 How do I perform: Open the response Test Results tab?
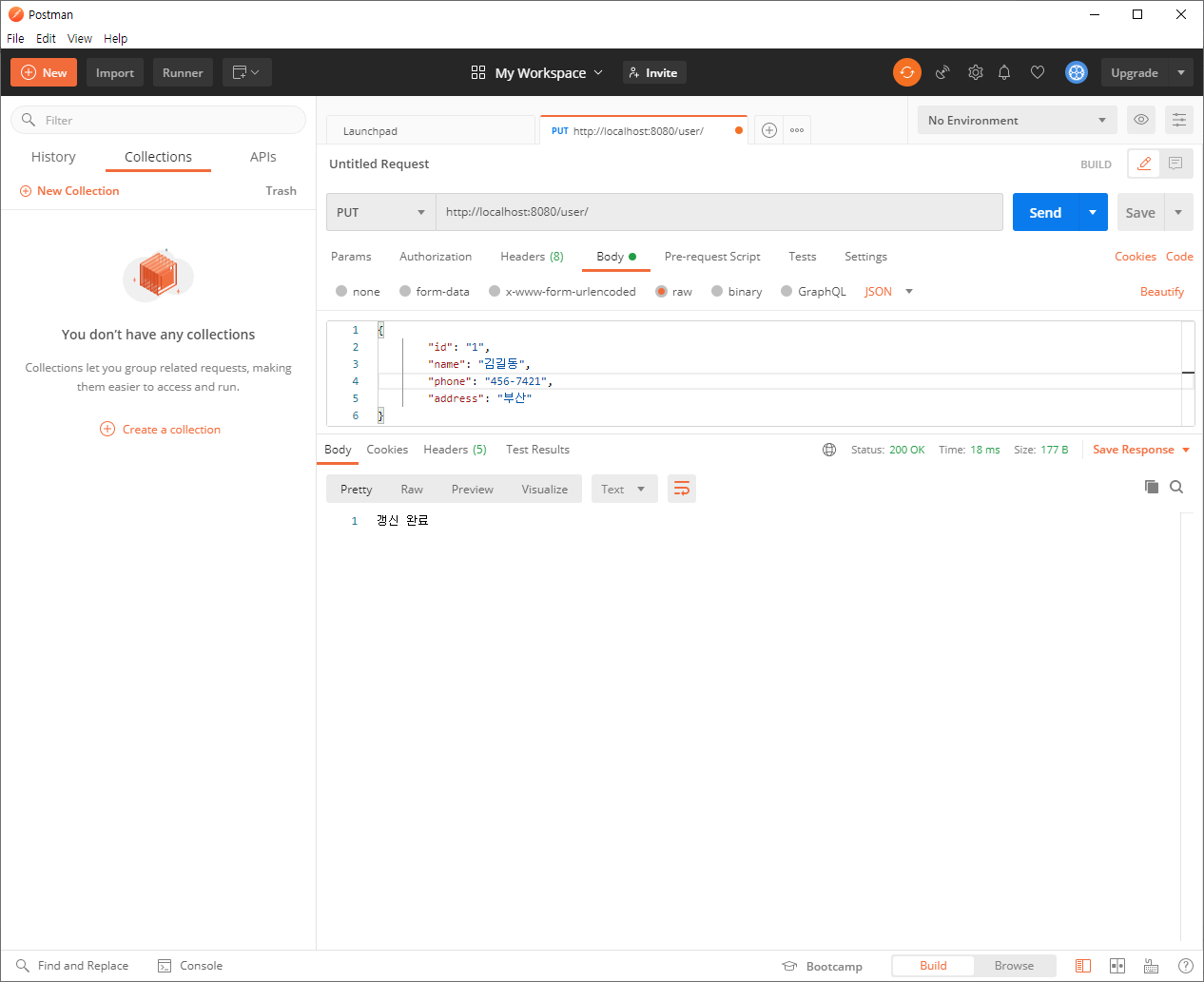537,450
